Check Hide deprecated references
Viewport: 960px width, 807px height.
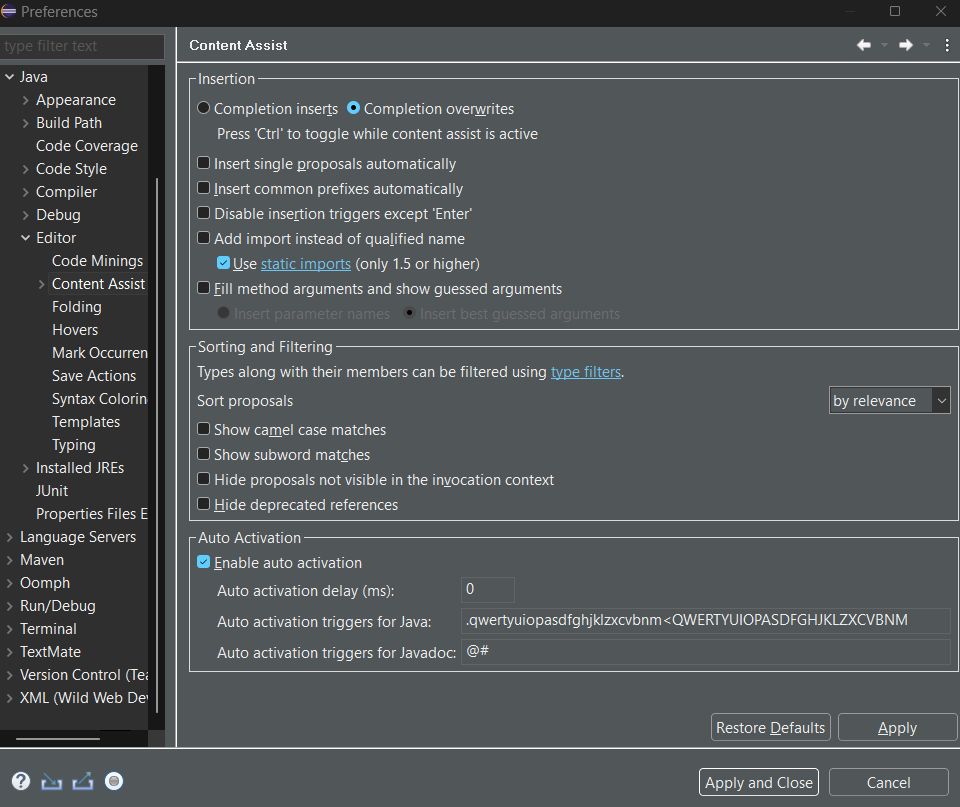coord(203,505)
